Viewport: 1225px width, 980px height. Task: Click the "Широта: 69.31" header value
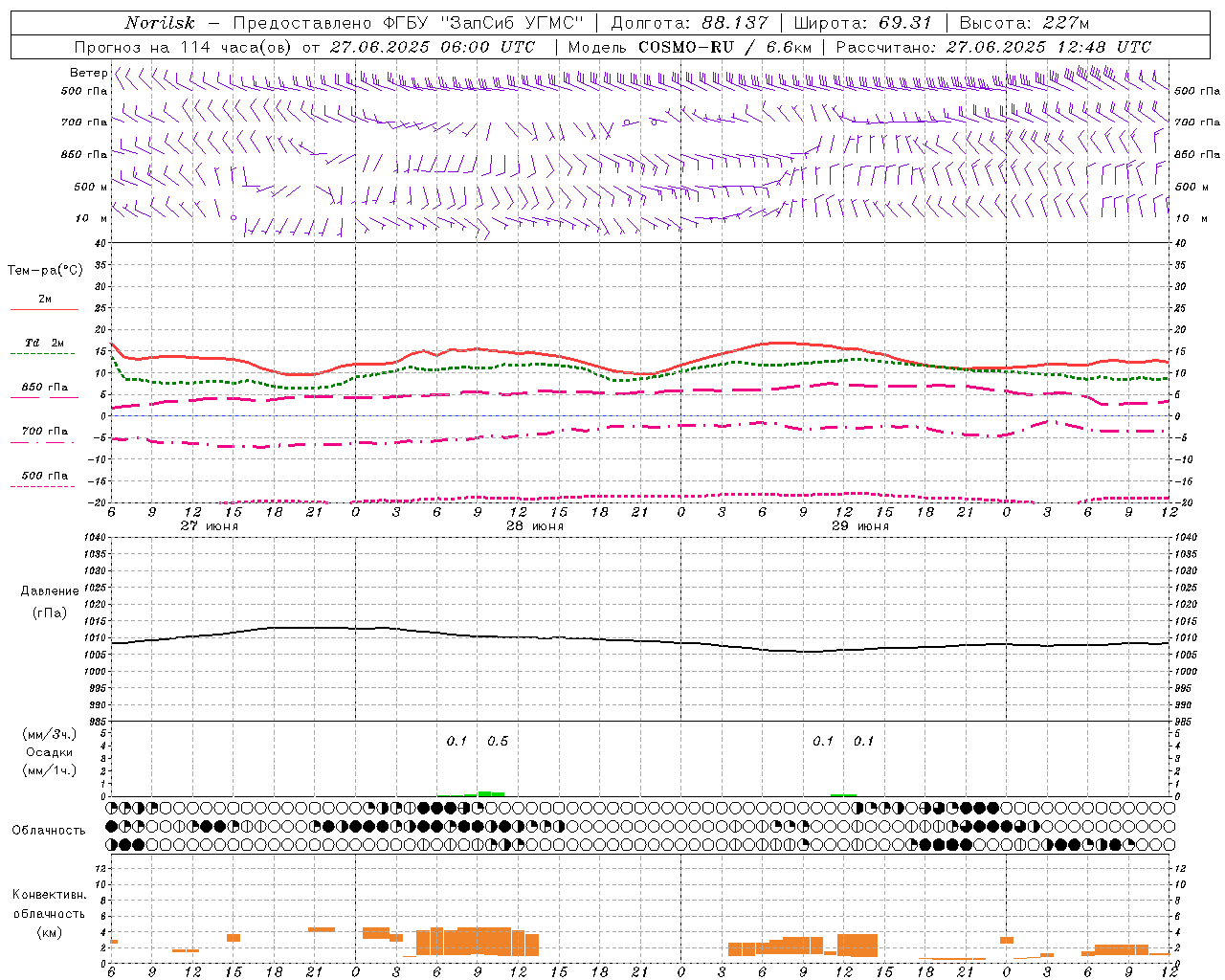(x=863, y=23)
